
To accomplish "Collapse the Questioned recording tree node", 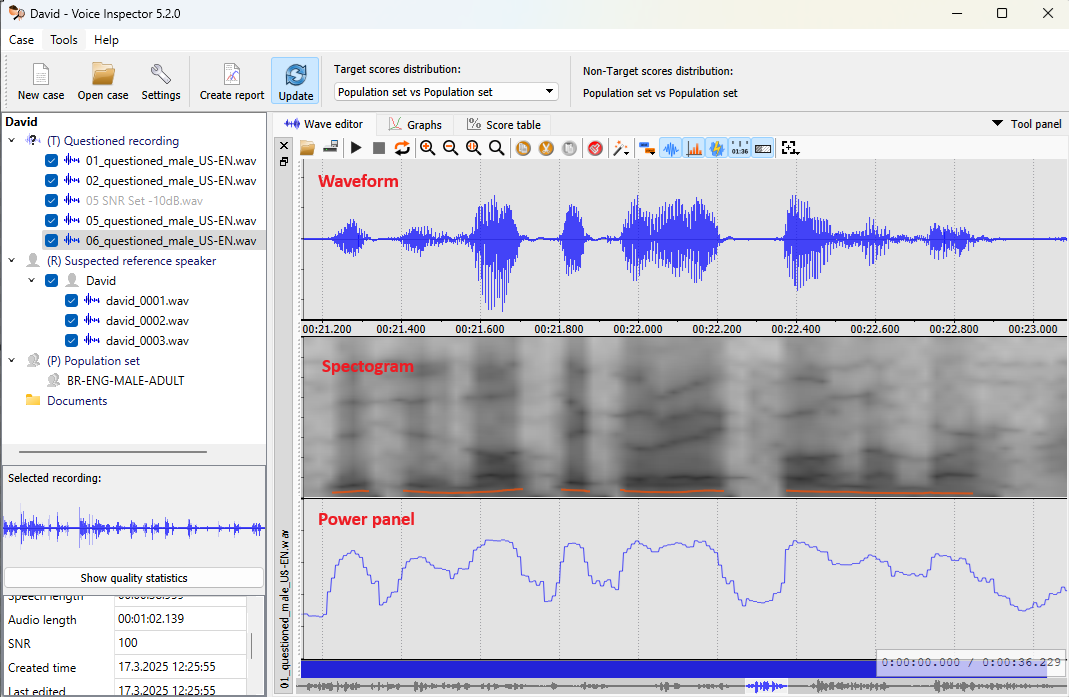I will 12,140.
